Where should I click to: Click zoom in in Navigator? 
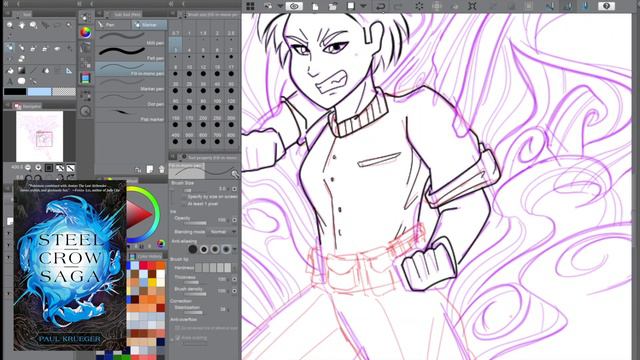38,168
